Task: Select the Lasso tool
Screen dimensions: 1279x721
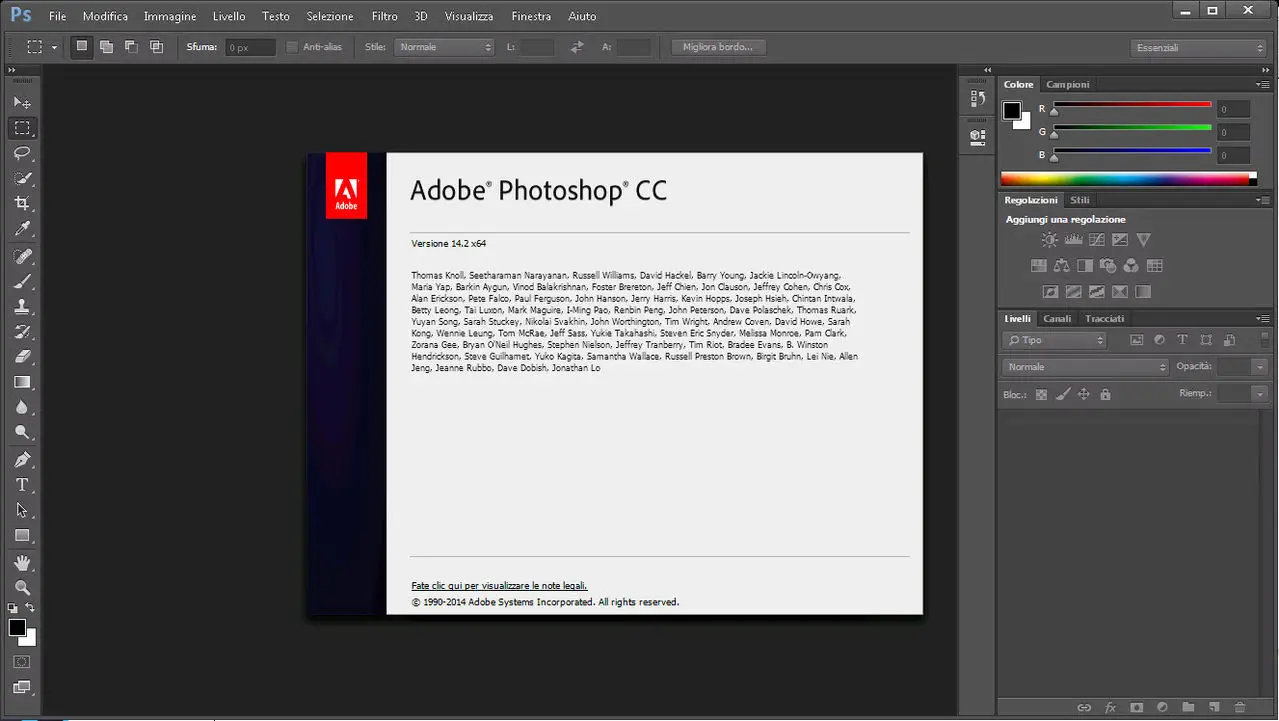Action: click(x=22, y=153)
